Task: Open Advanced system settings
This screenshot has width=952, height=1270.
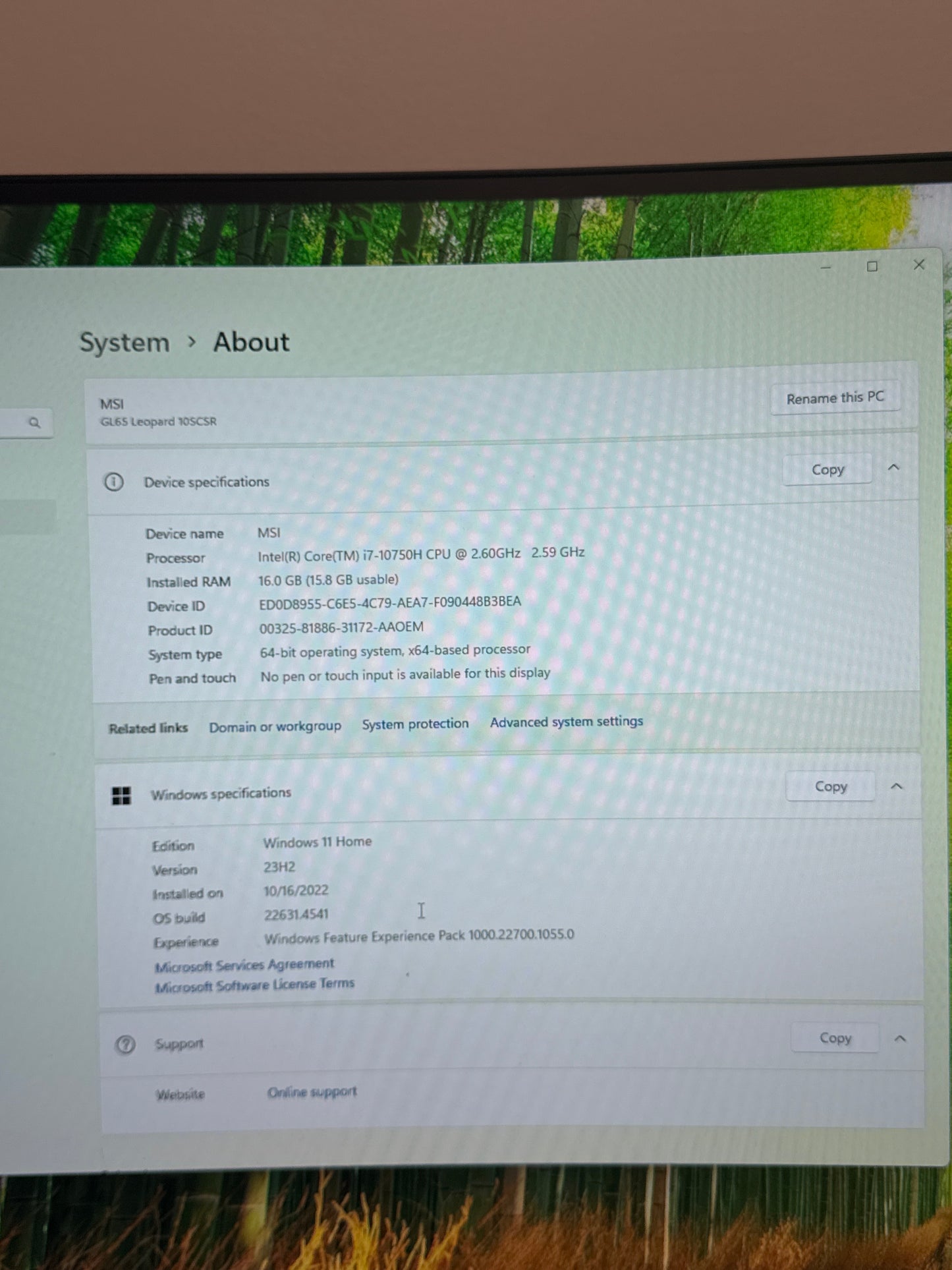Action: point(566,722)
